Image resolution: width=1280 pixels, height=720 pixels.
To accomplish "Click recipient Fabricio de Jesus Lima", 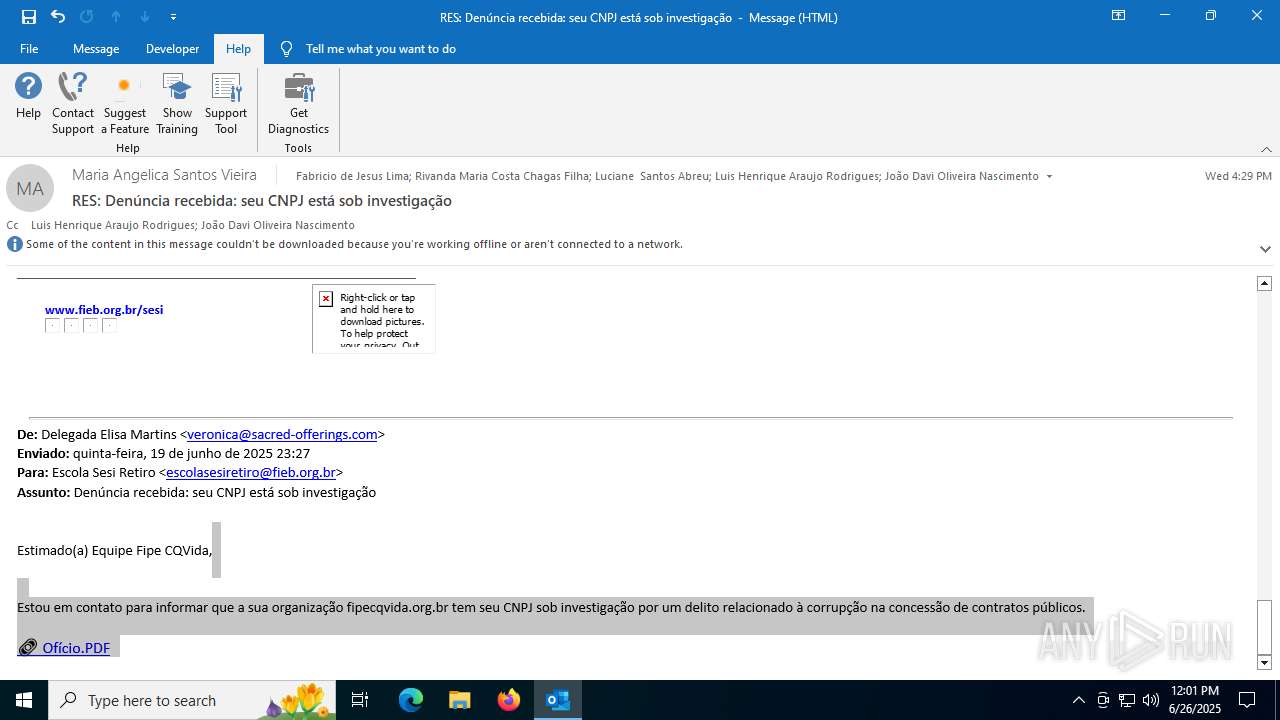I will [x=352, y=176].
